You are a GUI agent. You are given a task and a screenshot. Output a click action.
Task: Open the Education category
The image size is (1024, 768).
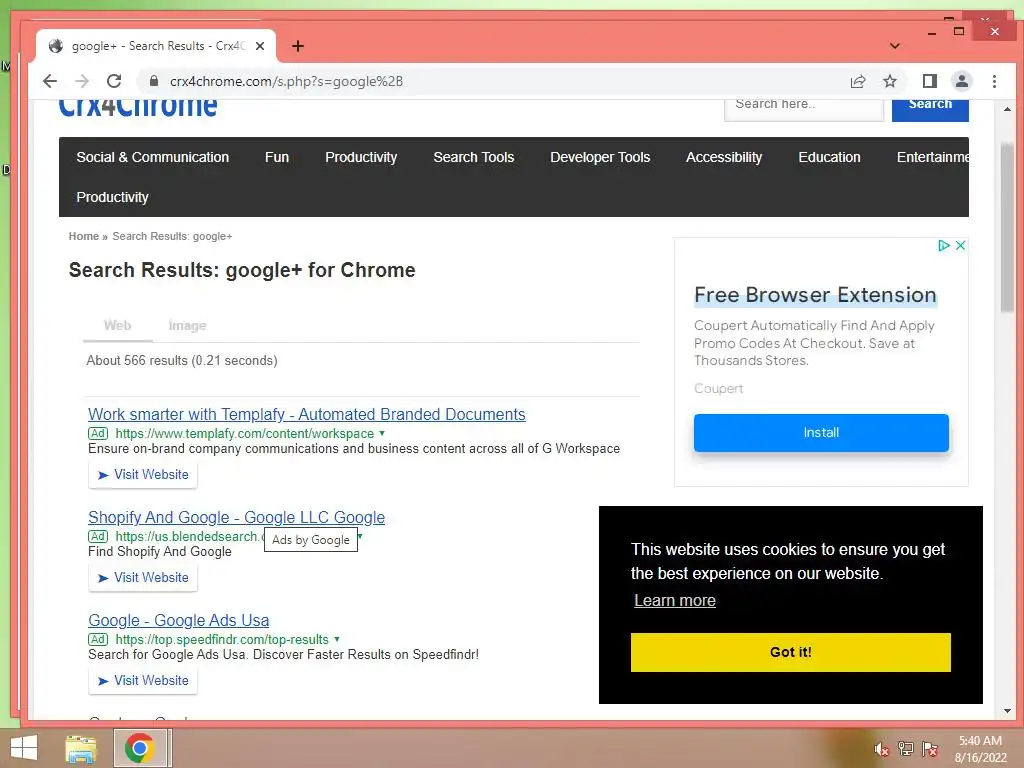pos(829,157)
